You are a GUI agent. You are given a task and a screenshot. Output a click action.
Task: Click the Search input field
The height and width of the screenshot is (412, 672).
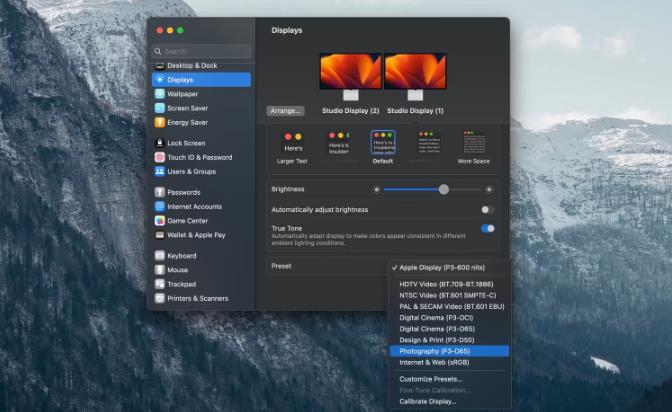coord(201,51)
